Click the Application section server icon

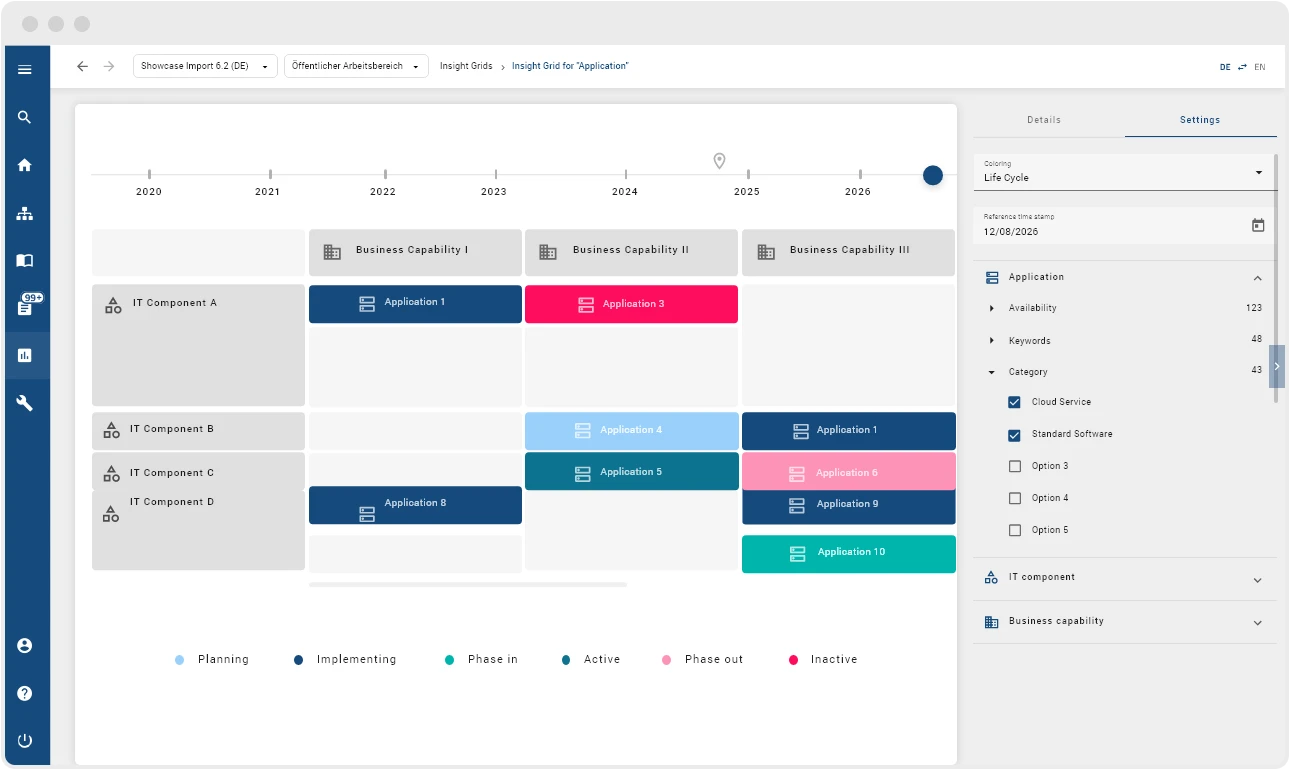click(992, 277)
